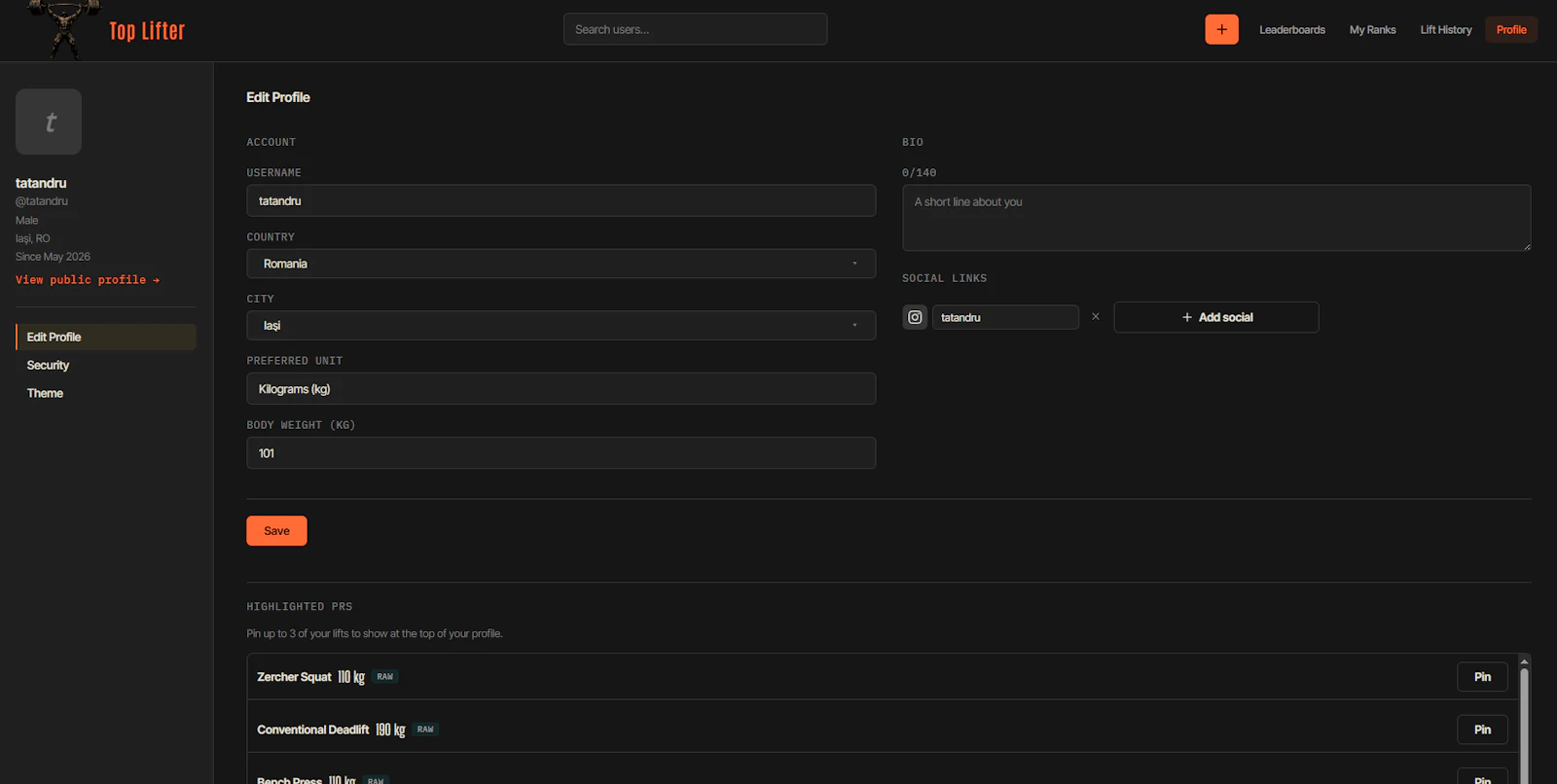Open Leaderboards in the top navigation
1557x784 pixels.
click(1292, 30)
